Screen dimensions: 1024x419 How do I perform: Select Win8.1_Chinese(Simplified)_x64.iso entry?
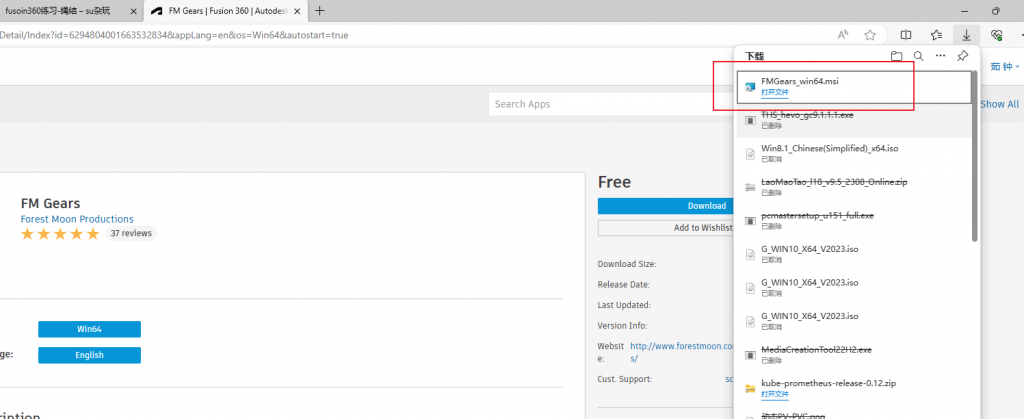[854, 153]
